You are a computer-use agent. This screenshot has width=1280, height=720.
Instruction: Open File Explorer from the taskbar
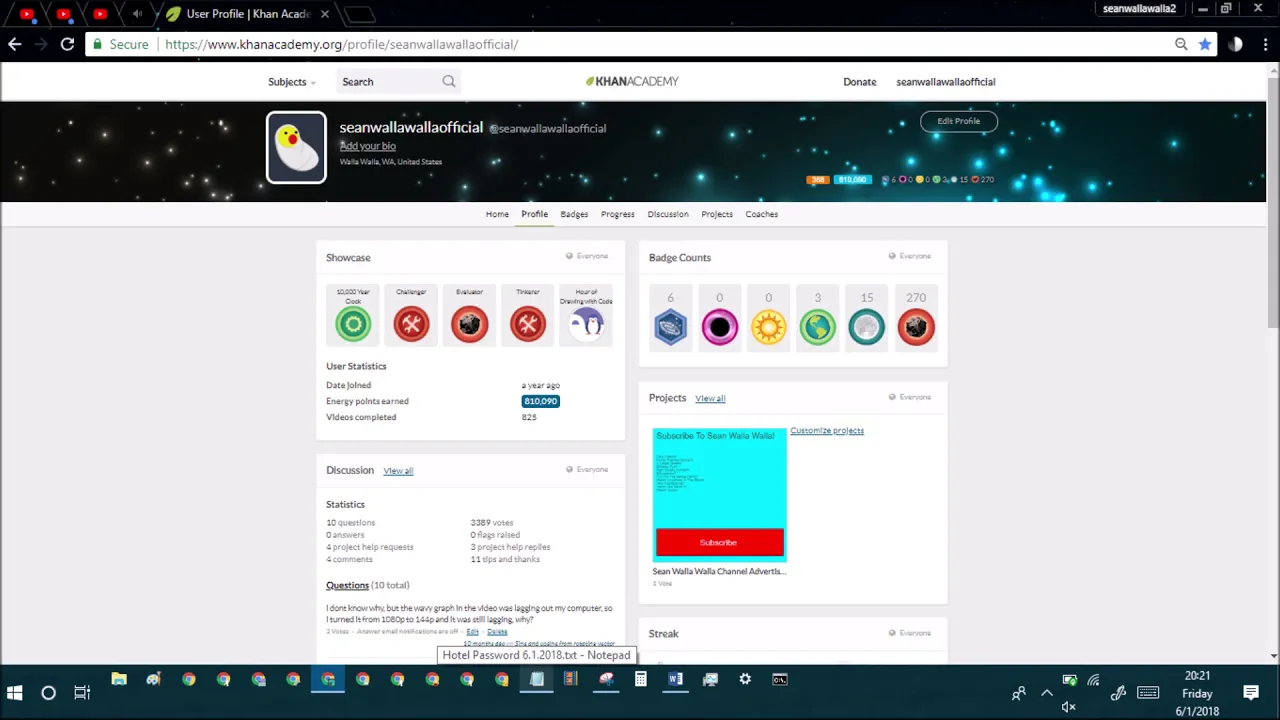pyautogui.click(x=119, y=680)
